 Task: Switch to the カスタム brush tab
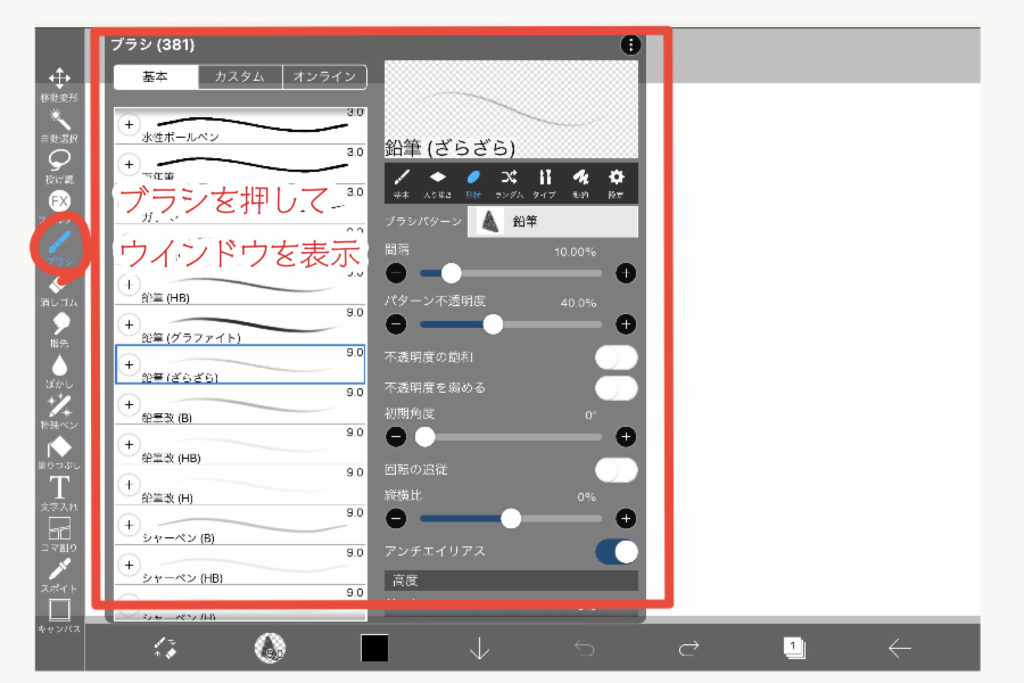240,75
